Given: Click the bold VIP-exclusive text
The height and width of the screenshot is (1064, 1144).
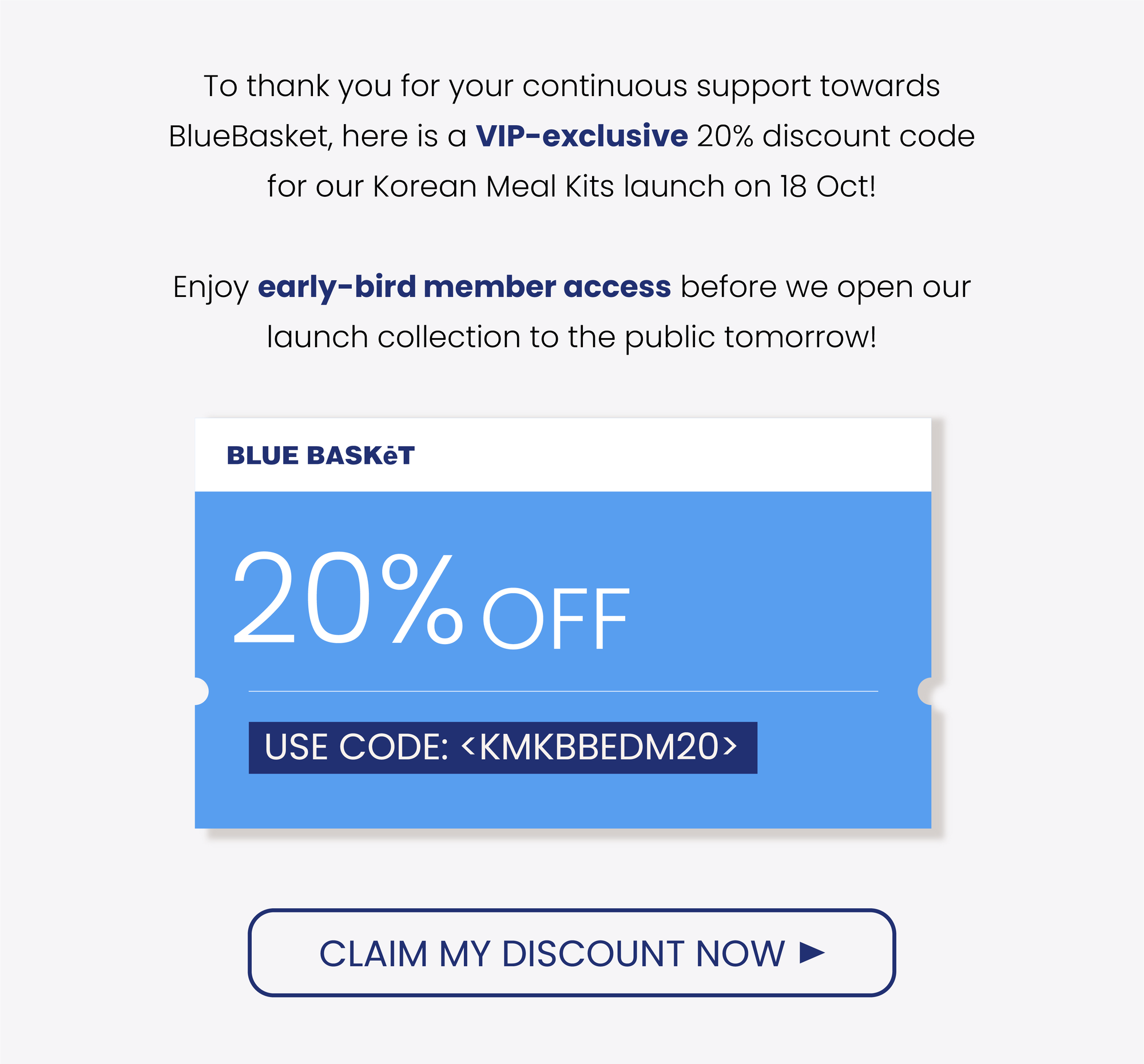Looking at the screenshot, I should pos(581,136).
